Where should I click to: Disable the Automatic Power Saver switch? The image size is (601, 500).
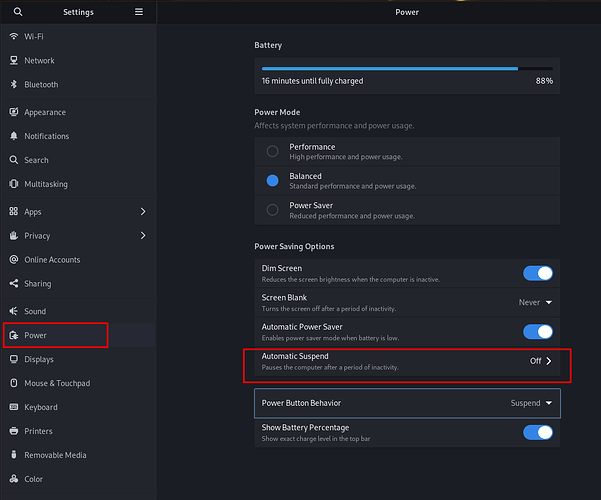[537, 332]
